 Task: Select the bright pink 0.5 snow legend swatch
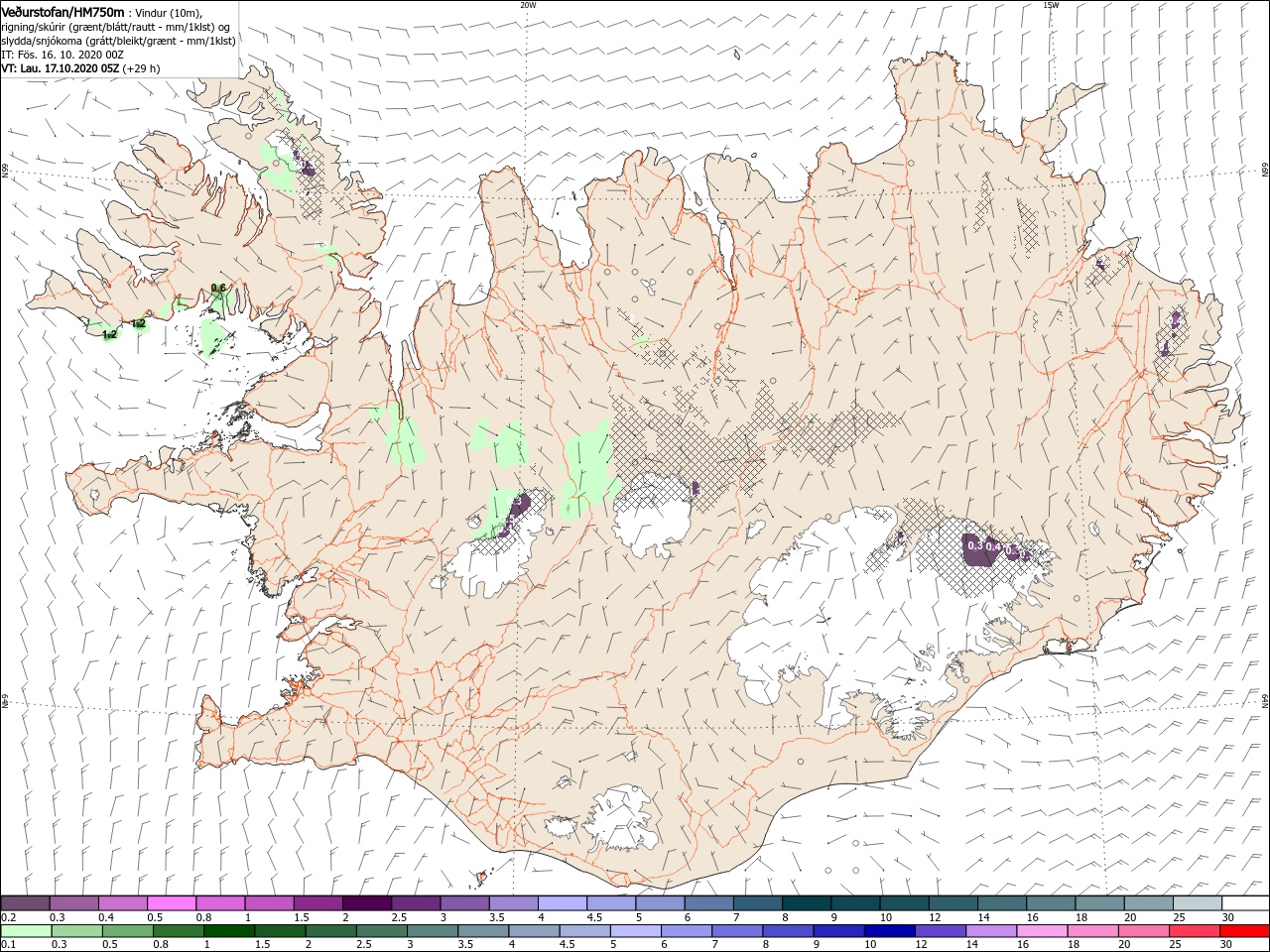tap(172, 903)
